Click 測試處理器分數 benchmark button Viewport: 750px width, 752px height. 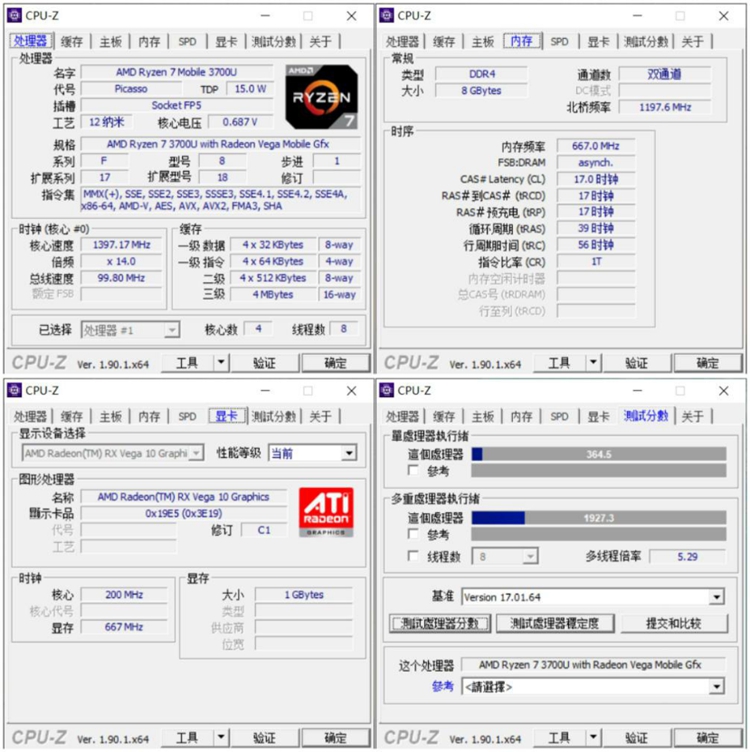point(440,623)
